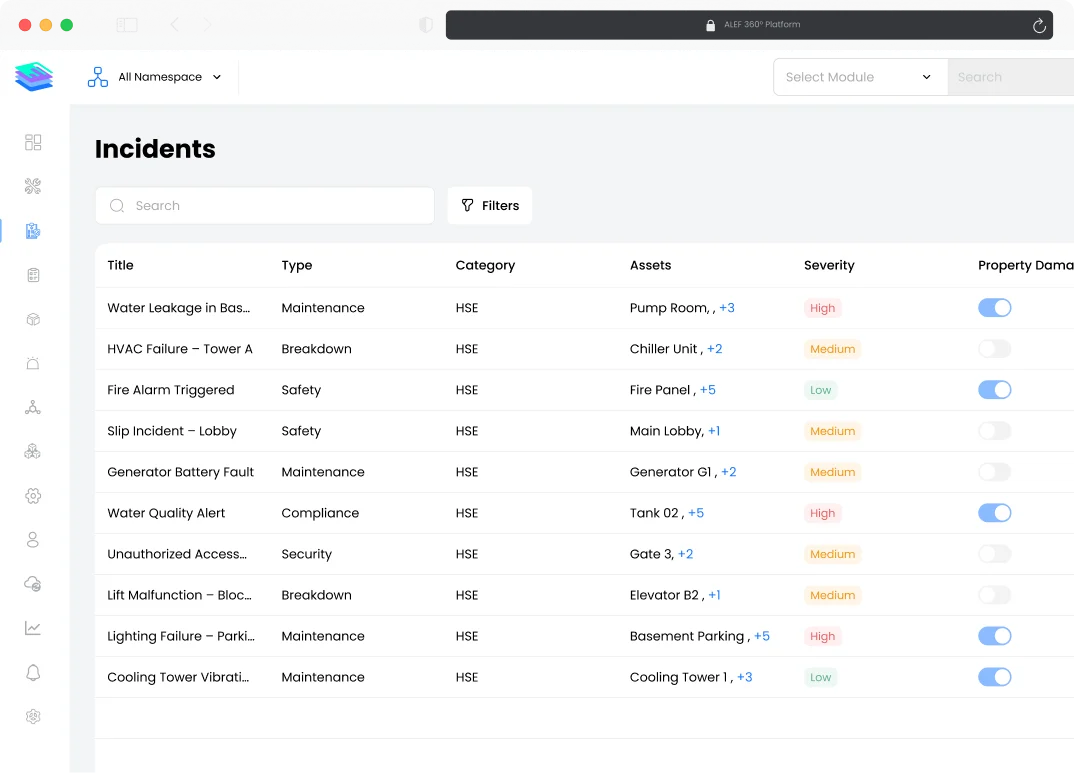The height and width of the screenshot is (773, 1074).
Task: Sort by the Severity column header
Action: (x=829, y=266)
